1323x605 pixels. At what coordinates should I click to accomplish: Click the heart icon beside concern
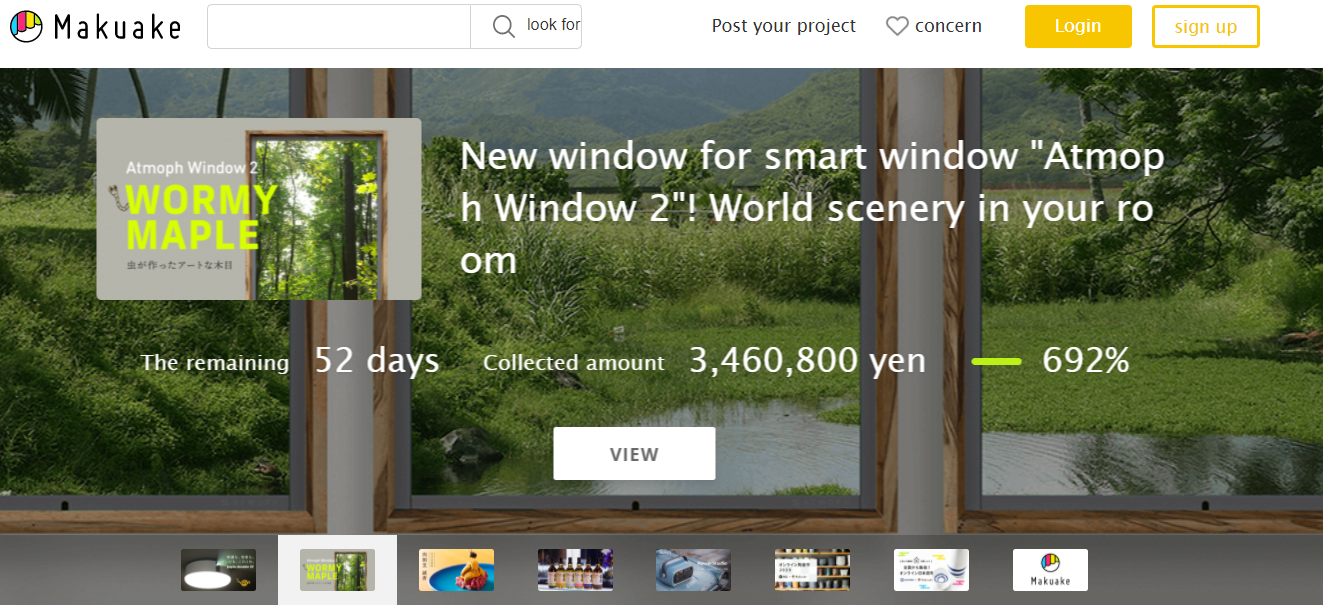pyautogui.click(x=897, y=27)
